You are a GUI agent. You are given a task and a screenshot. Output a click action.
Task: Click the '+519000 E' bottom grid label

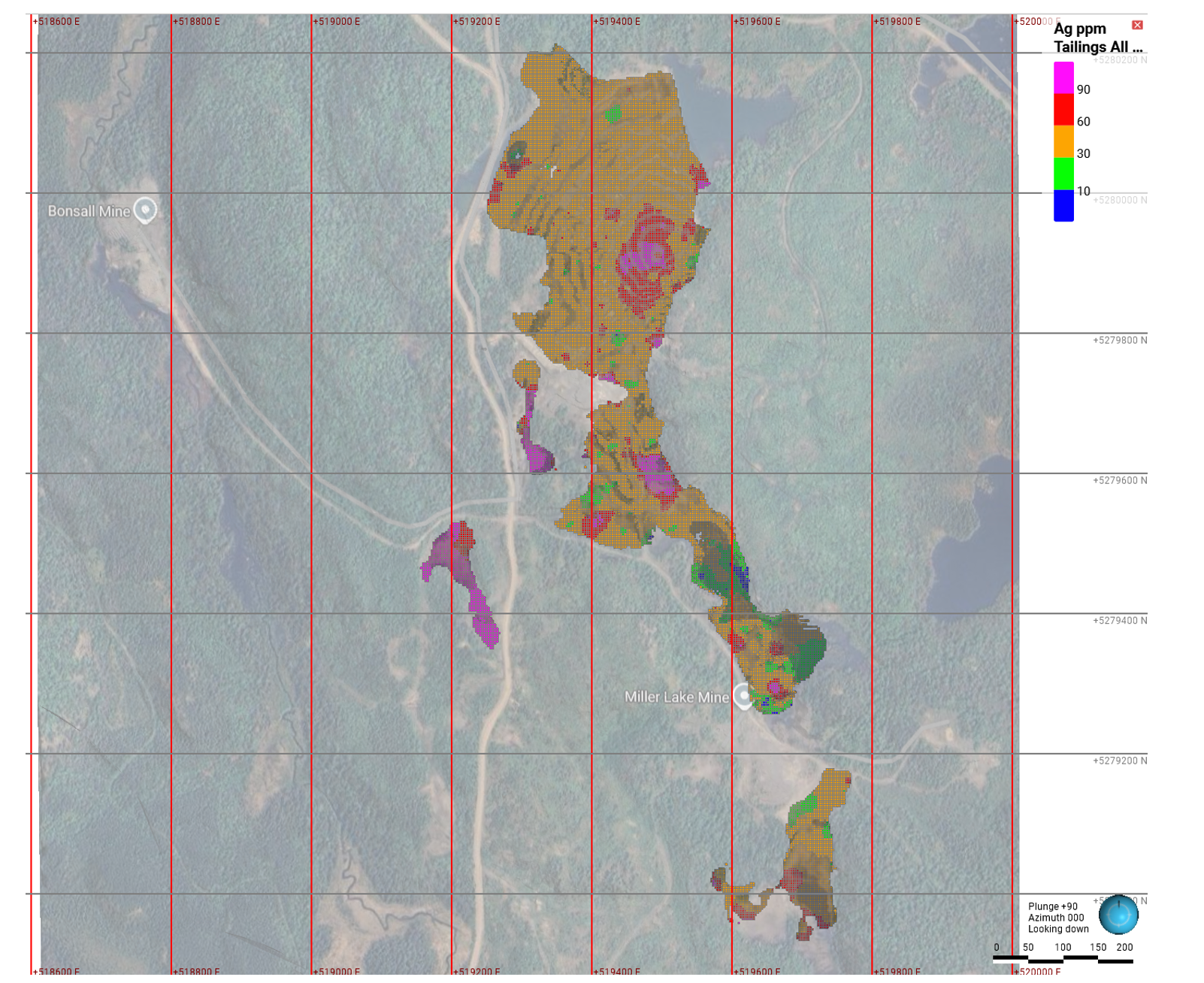[336, 972]
